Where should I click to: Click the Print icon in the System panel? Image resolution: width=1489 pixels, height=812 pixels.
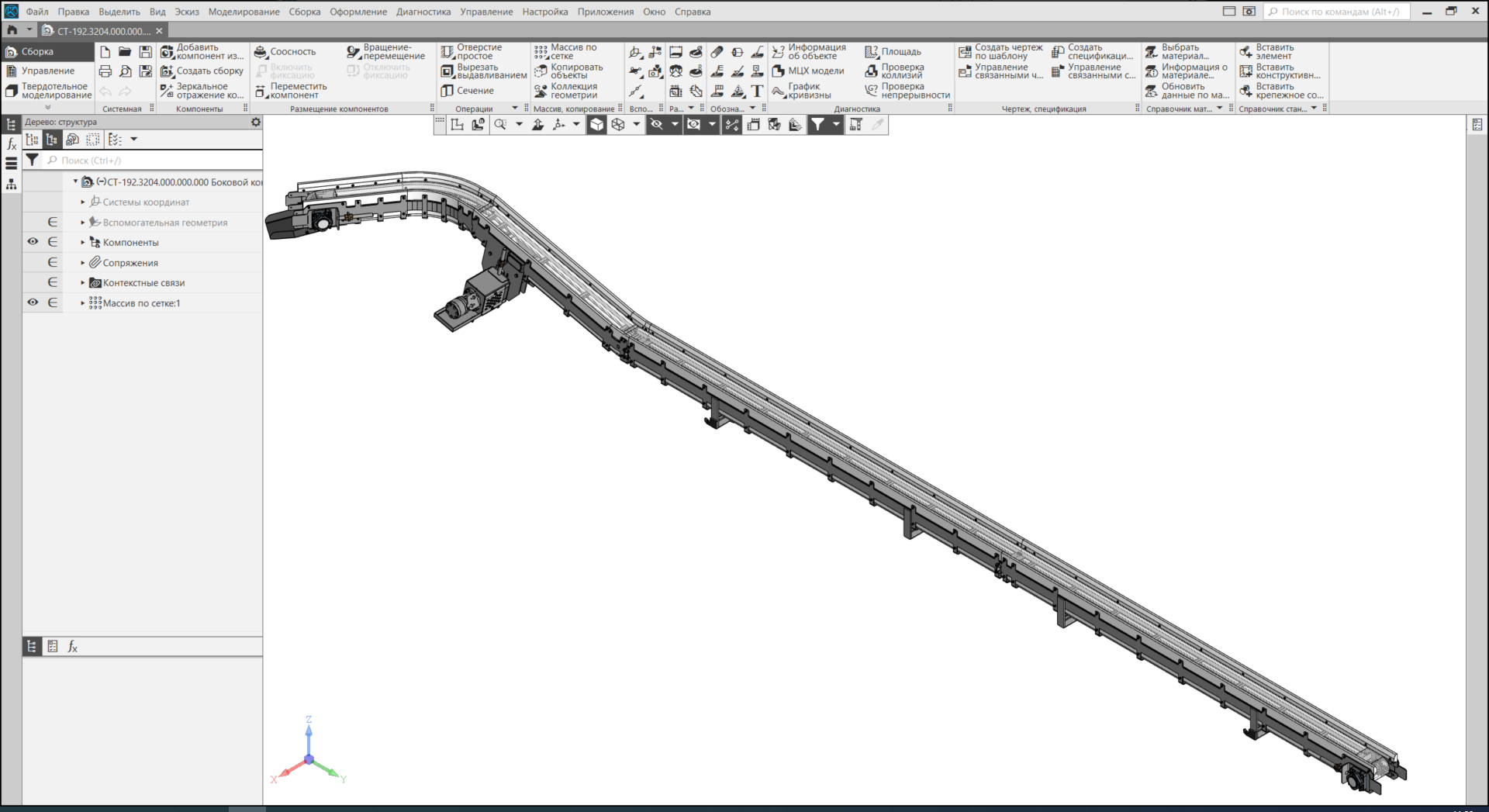105,71
